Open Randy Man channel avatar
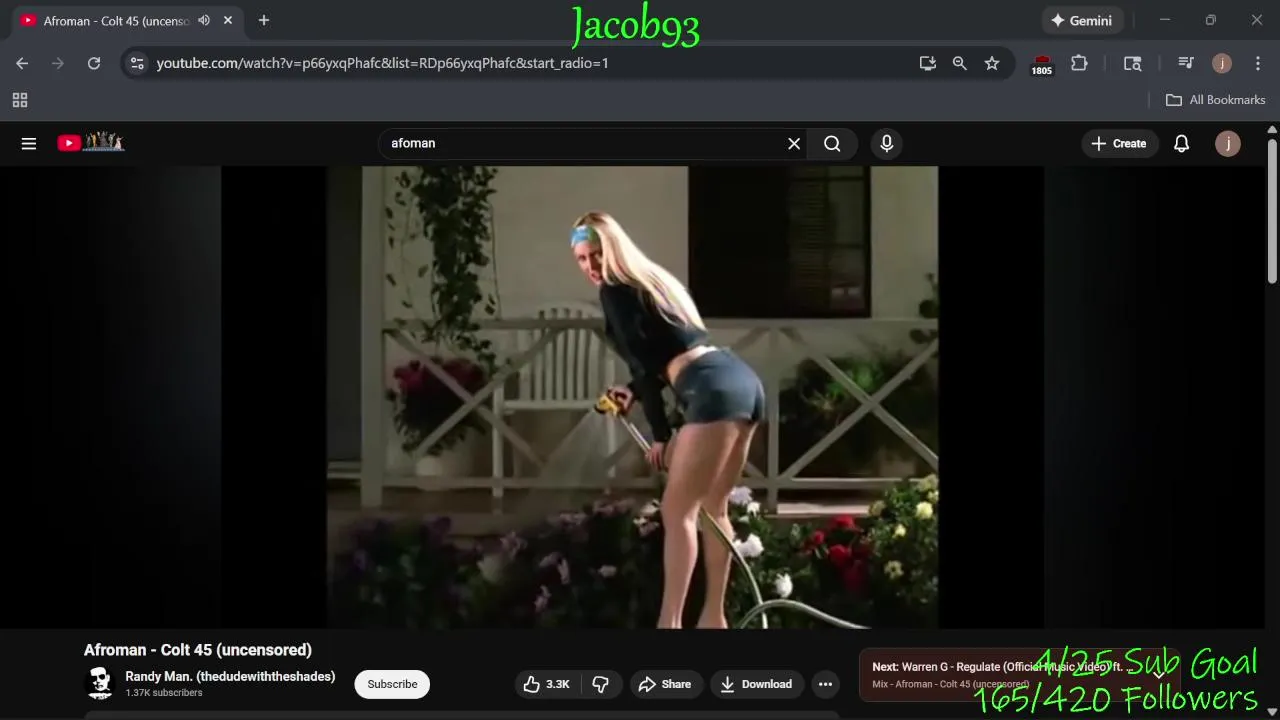This screenshot has height=720, width=1280. (x=100, y=684)
